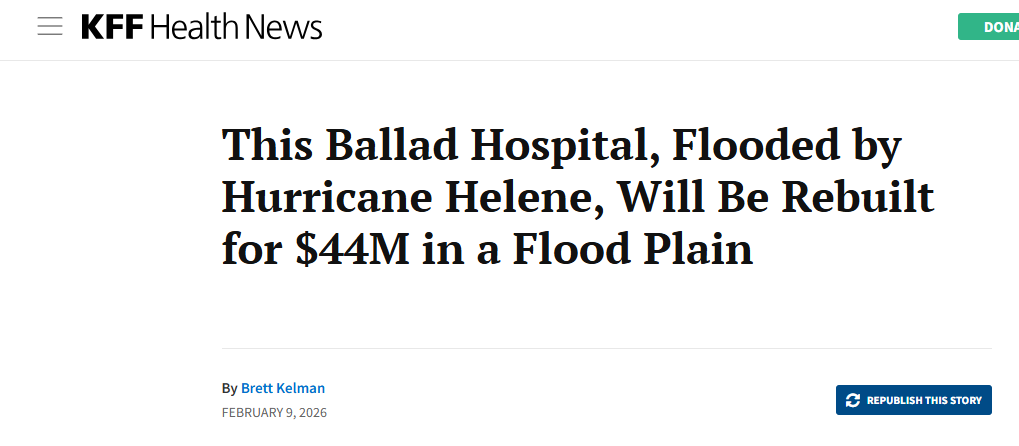Open author Brett Kelman's page

pyautogui.click(x=283, y=388)
